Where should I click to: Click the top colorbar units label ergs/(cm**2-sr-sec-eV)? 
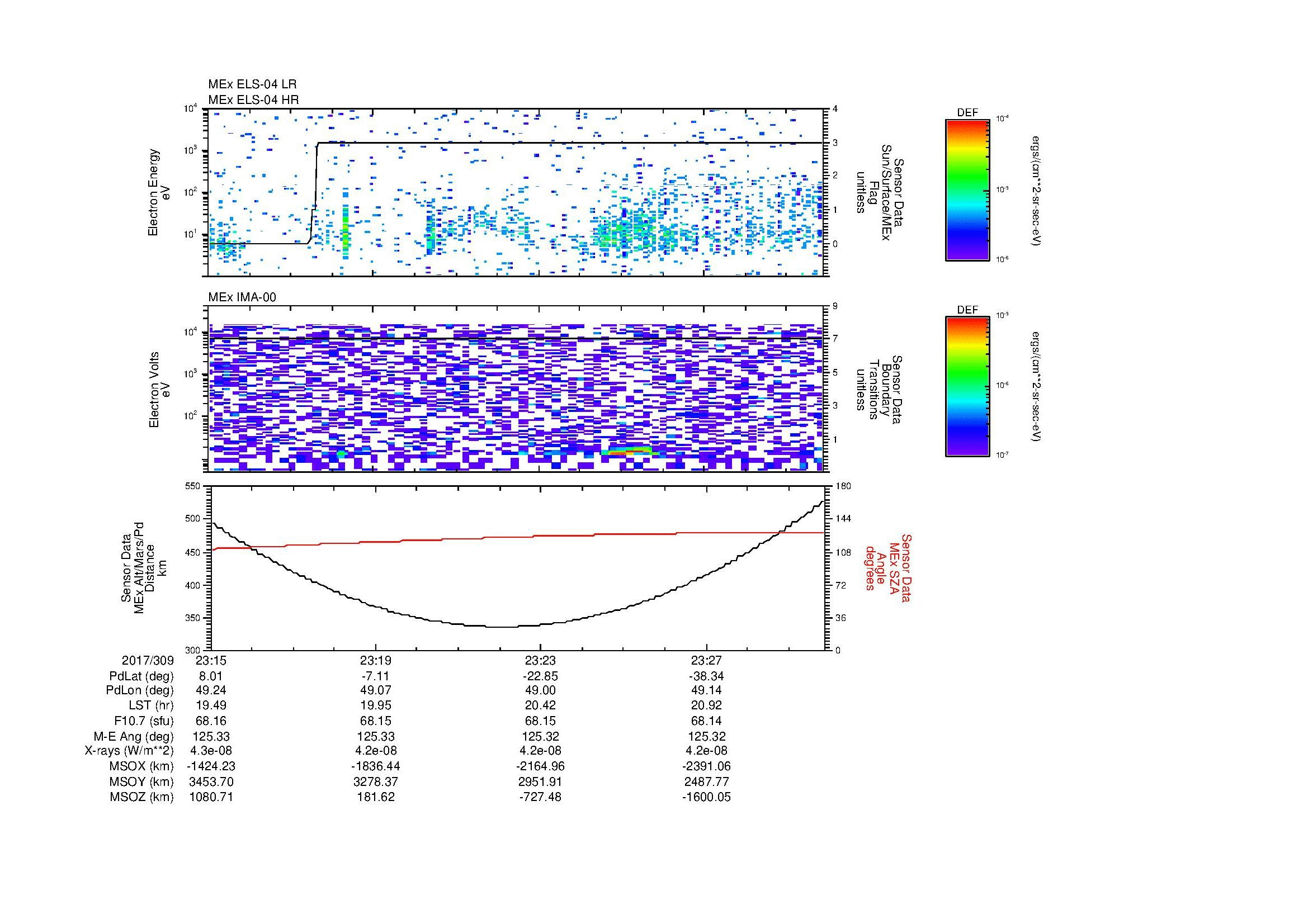tap(1037, 191)
